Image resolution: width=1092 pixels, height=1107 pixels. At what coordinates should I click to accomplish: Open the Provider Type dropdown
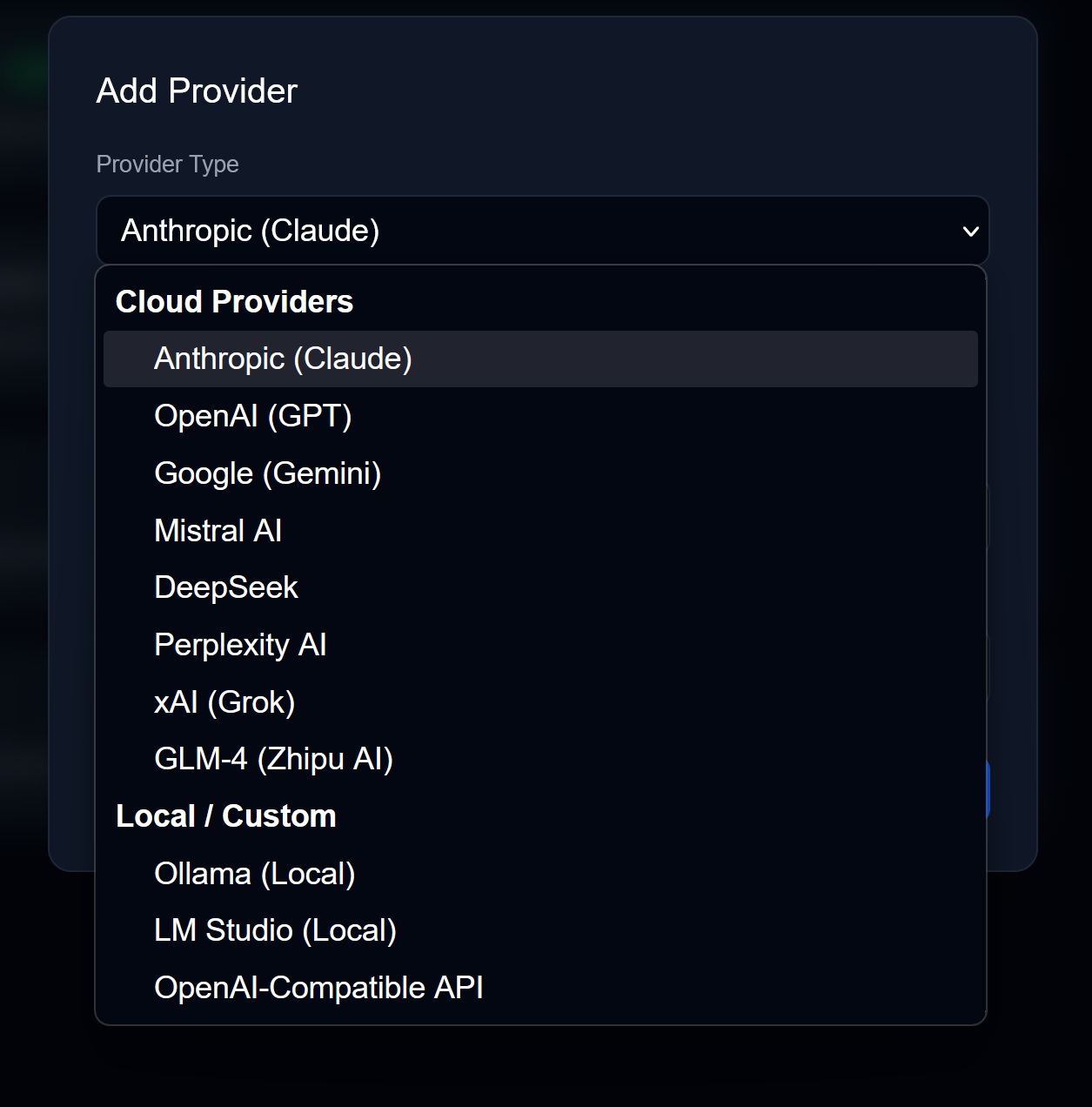(541, 230)
